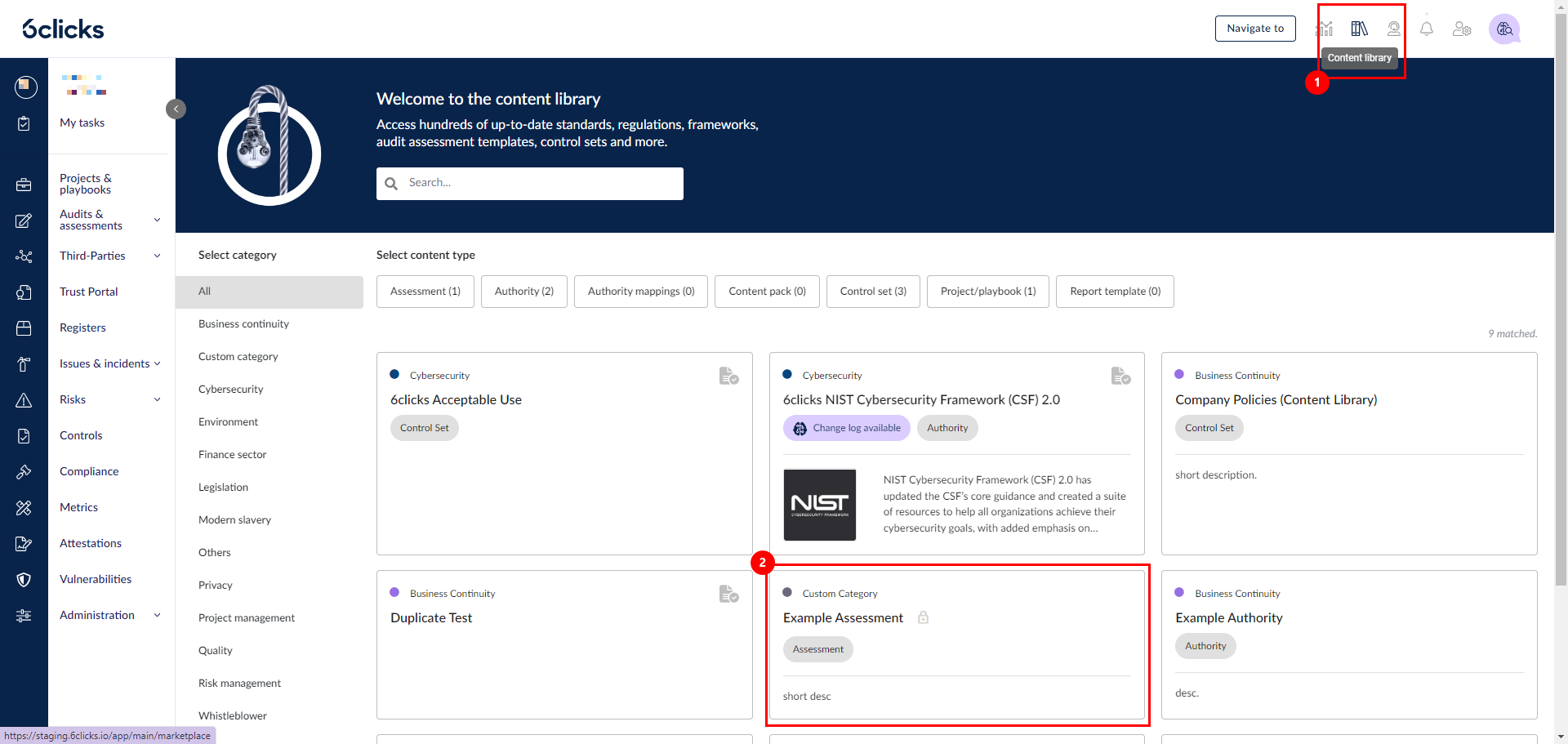Image resolution: width=1568 pixels, height=744 pixels.
Task: Click the Administration sliders icon
Action: click(24, 616)
